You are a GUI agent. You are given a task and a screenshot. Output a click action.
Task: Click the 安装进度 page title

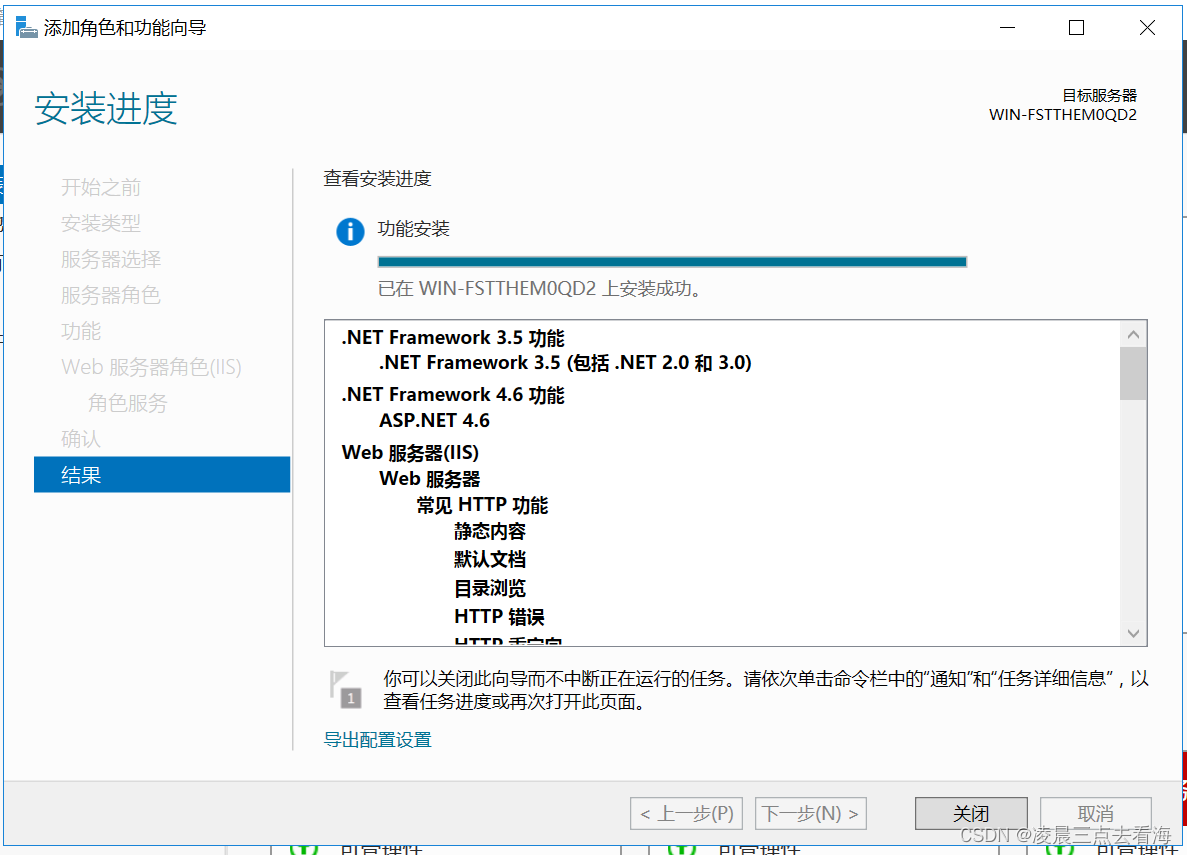[x=106, y=108]
